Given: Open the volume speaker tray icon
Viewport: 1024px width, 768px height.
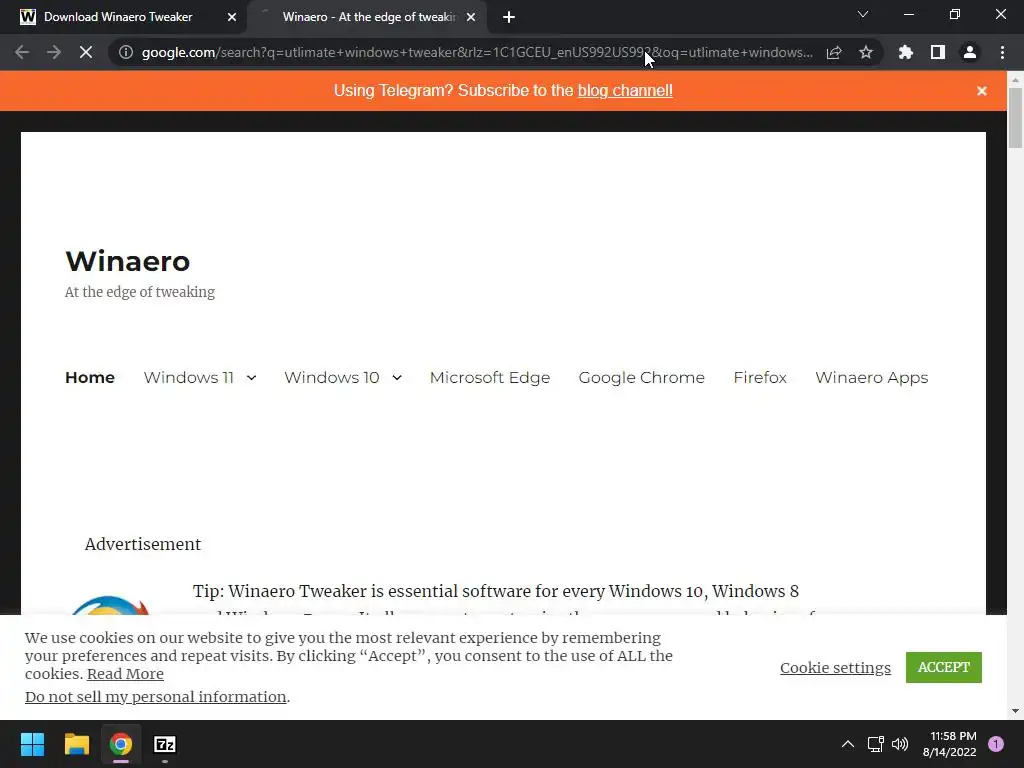Looking at the screenshot, I should (900, 744).
